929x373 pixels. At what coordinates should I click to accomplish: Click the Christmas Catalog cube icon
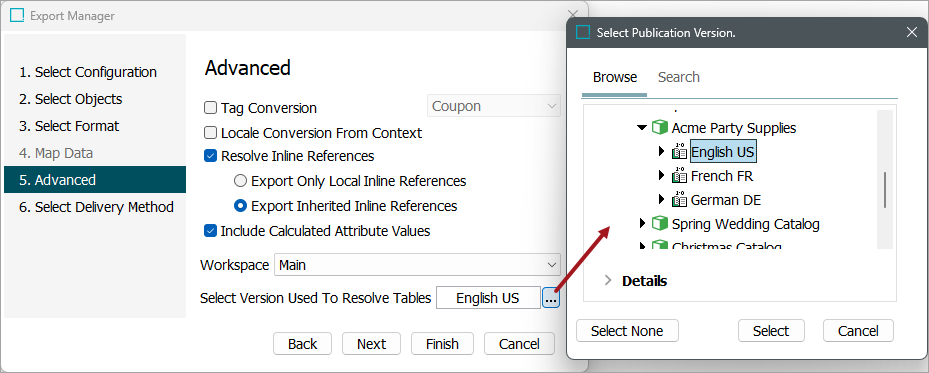coord(659,245)
